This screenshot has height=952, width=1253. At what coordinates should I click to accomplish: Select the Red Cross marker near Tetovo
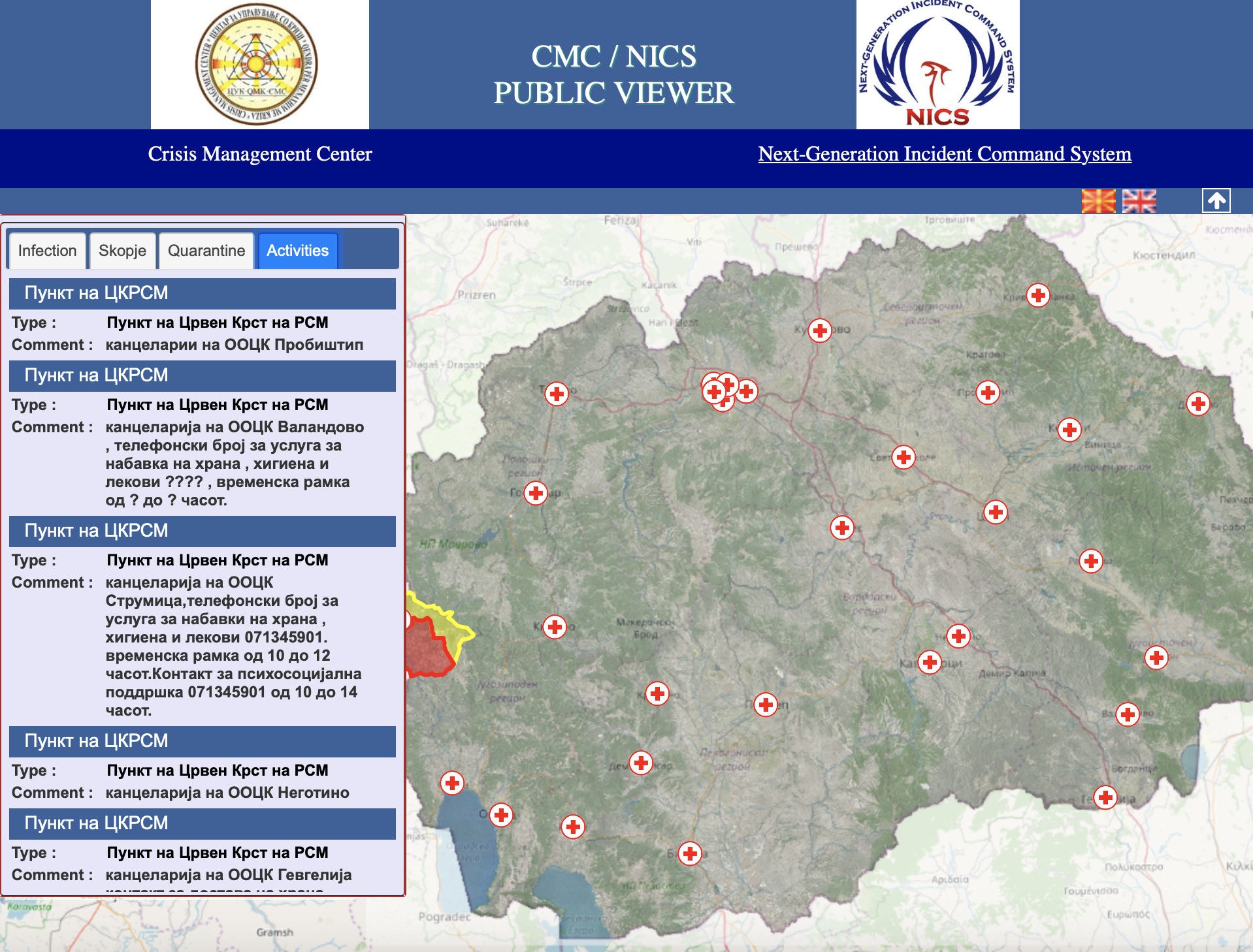(557, 394)
